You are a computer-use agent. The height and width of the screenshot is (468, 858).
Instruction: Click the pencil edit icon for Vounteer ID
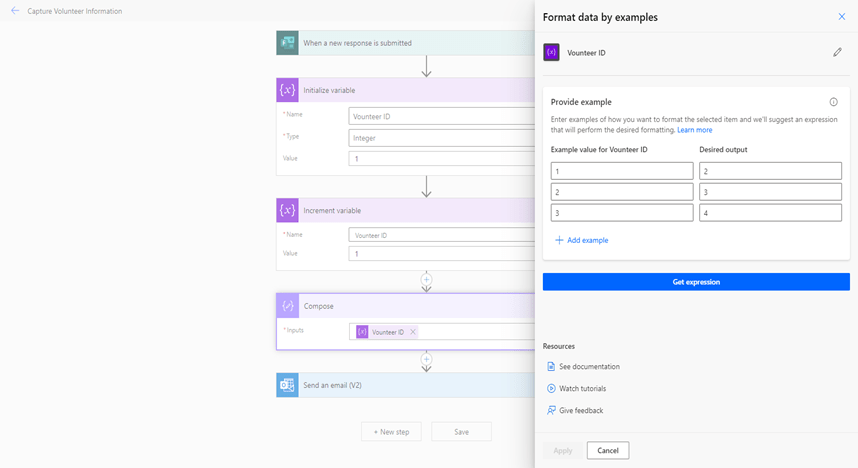point(837,52)
